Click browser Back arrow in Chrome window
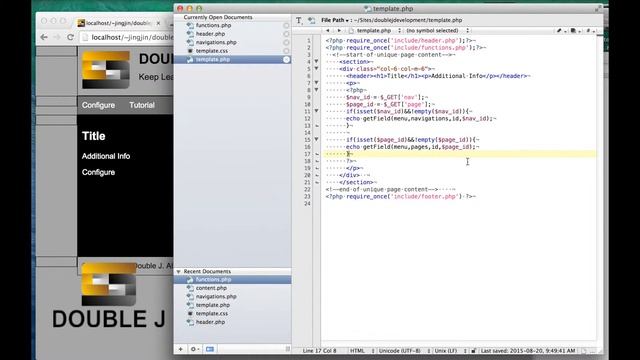This screenshot has height=360, width=640. pyautogui.click(x=44, y=37)
